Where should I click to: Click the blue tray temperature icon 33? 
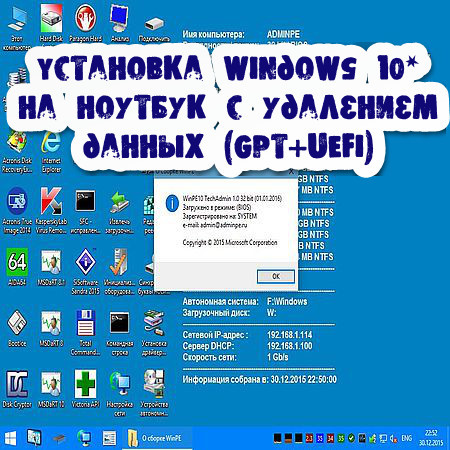point(320,438)
